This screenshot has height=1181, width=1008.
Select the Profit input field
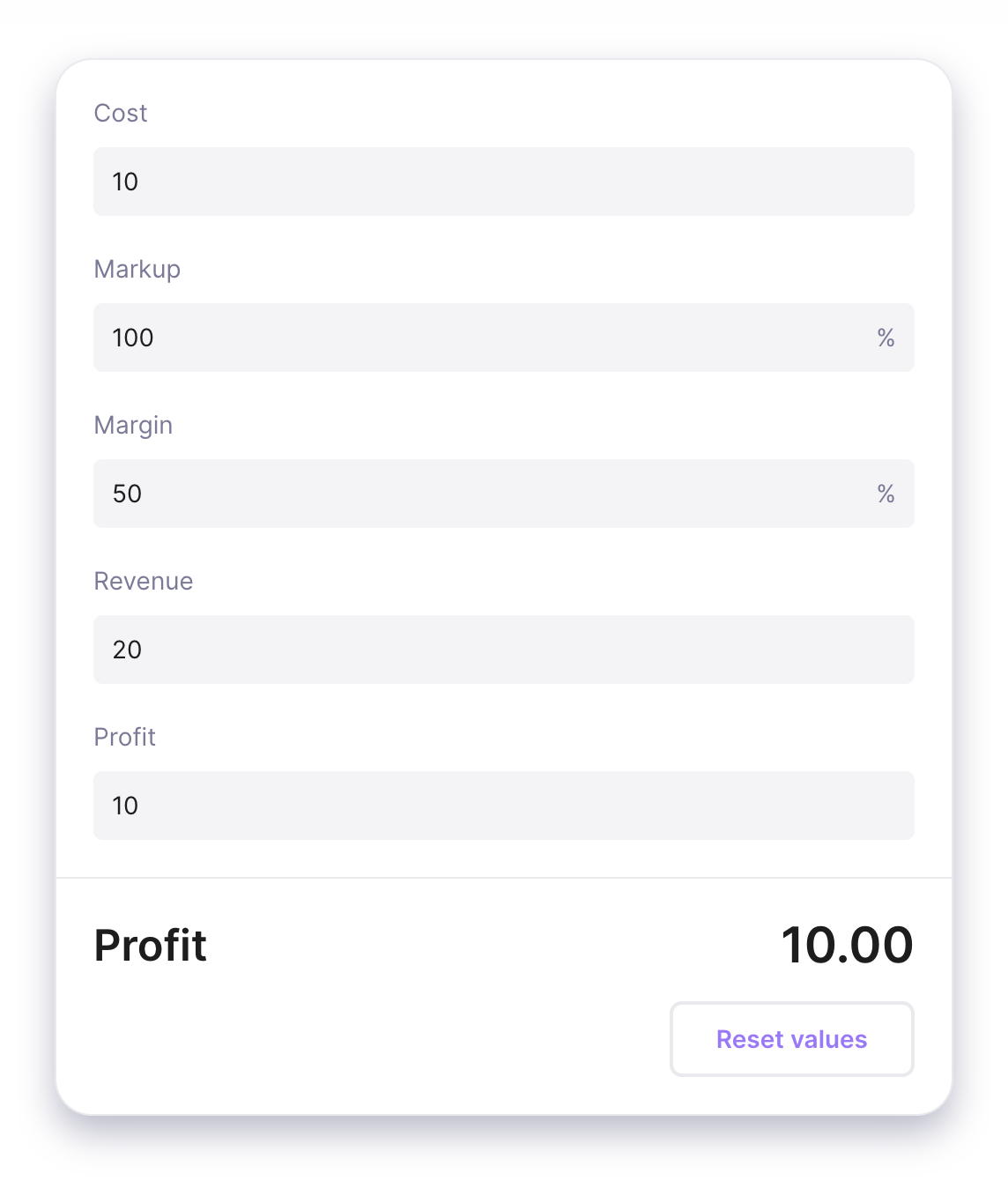point(503,806)
